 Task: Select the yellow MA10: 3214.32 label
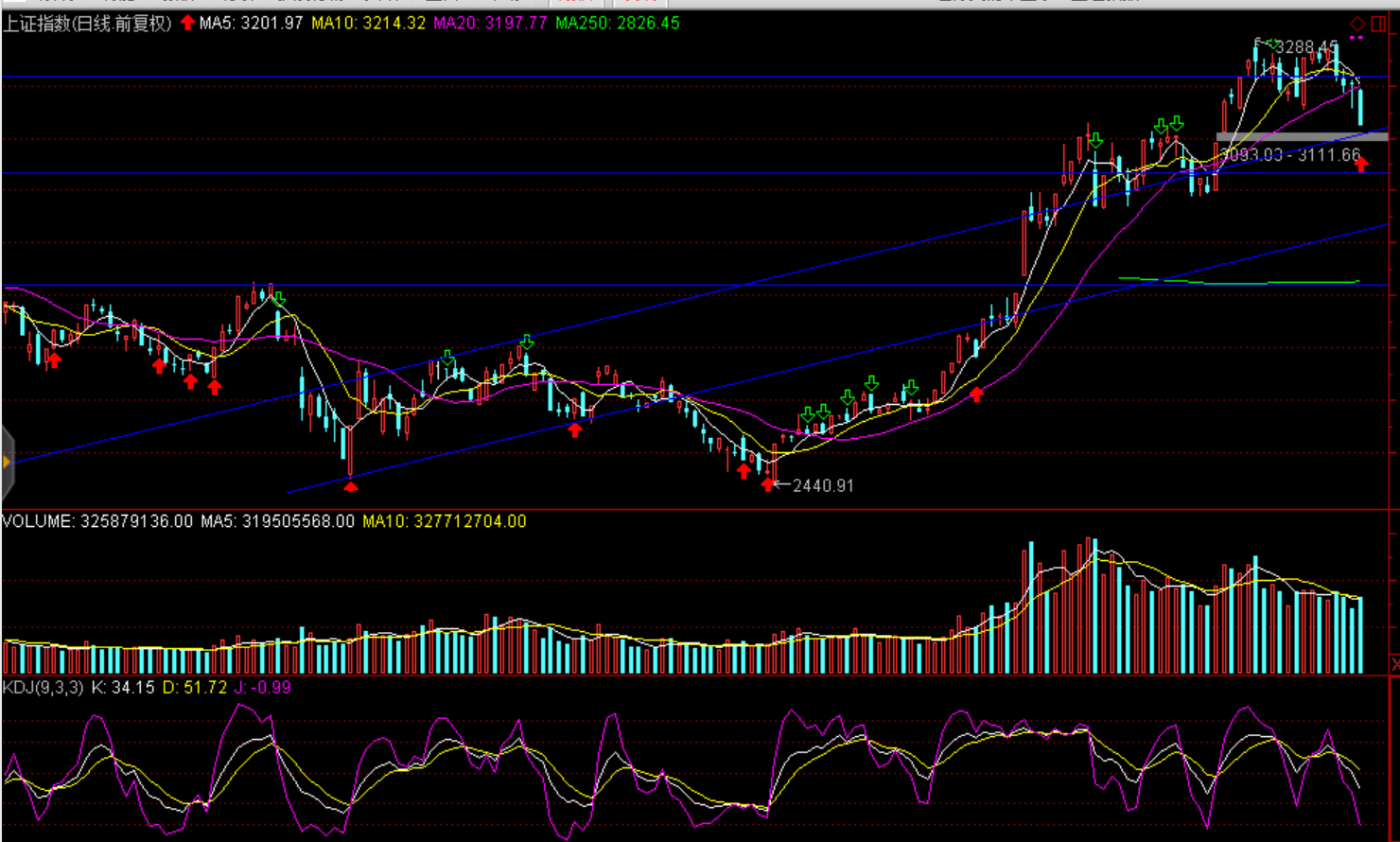click(368, 23)
